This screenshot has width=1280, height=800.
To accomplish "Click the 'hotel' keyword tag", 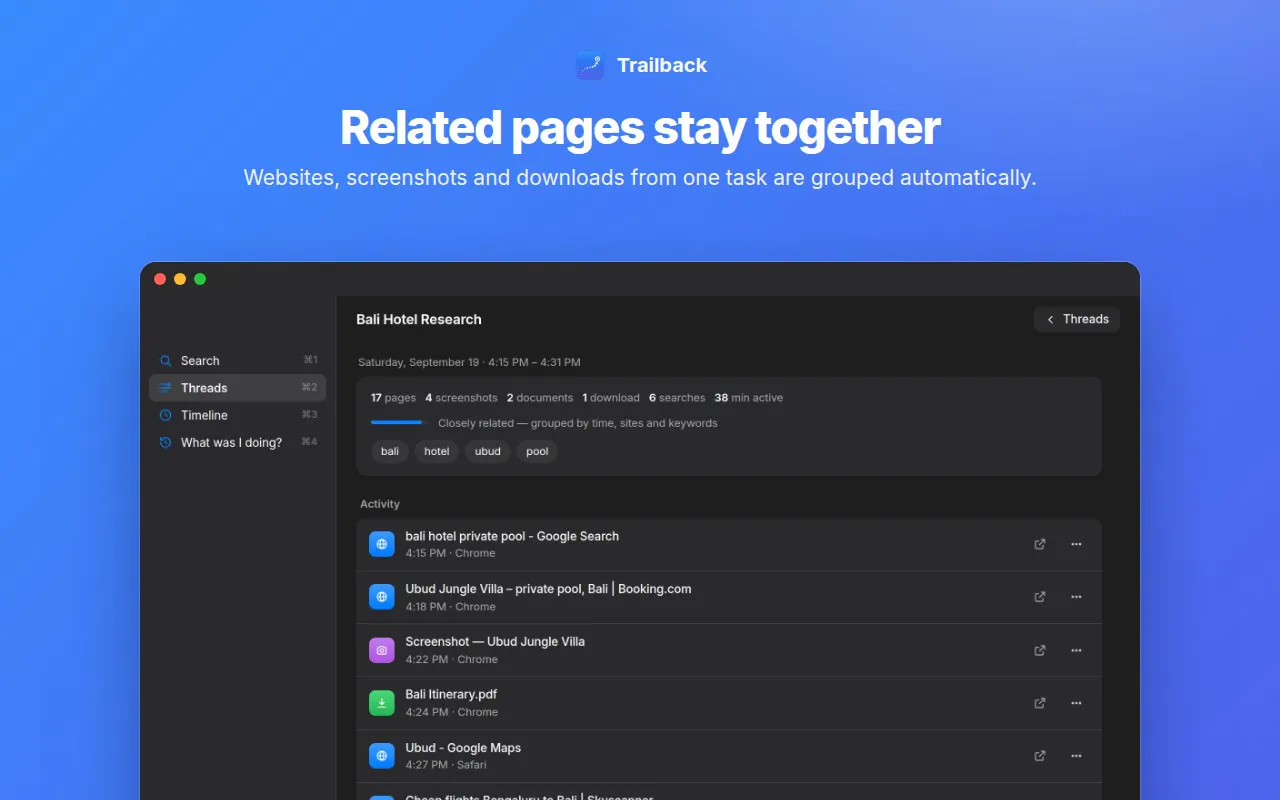I will click(x=437, y=451).
